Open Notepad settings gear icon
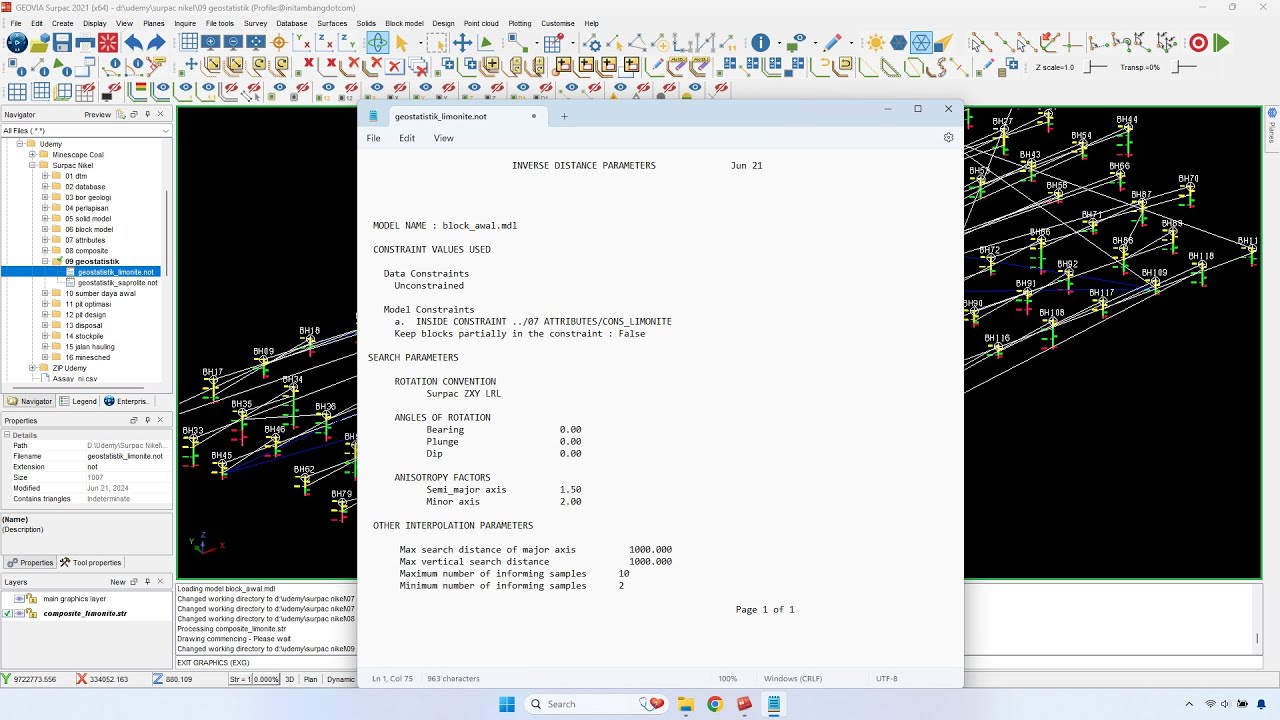The image size is (1280, 720). tap(949, 138)
